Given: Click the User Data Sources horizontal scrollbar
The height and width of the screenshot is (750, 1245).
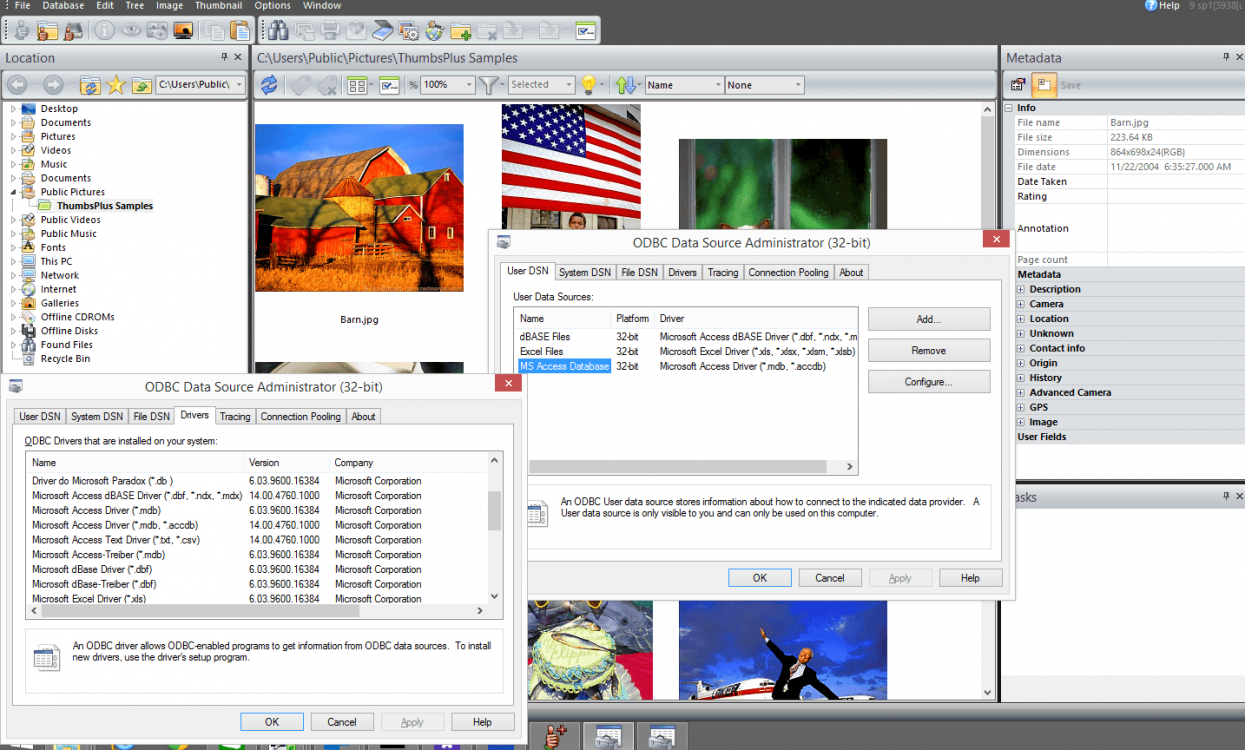Looking at the screenshot, I should 678,466.
